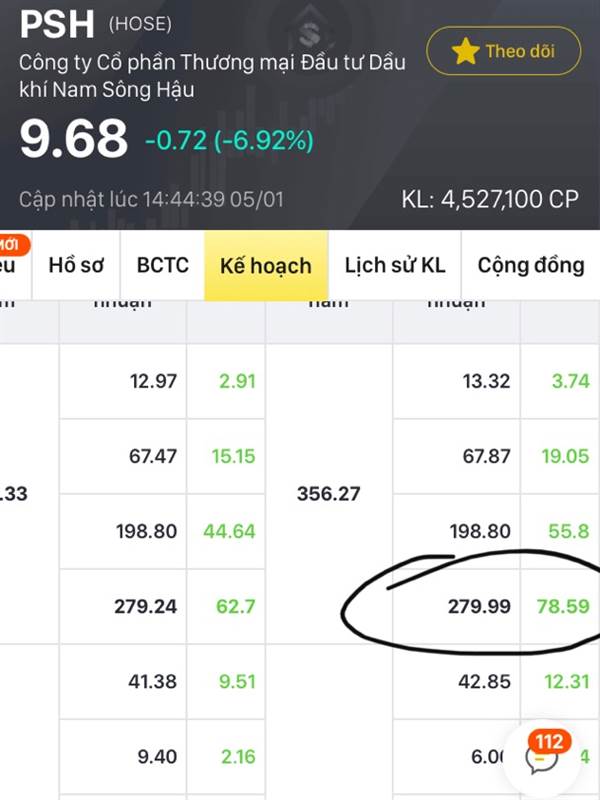
Task: Select the 62.7 percentage cell
Action: click(226, 606)
